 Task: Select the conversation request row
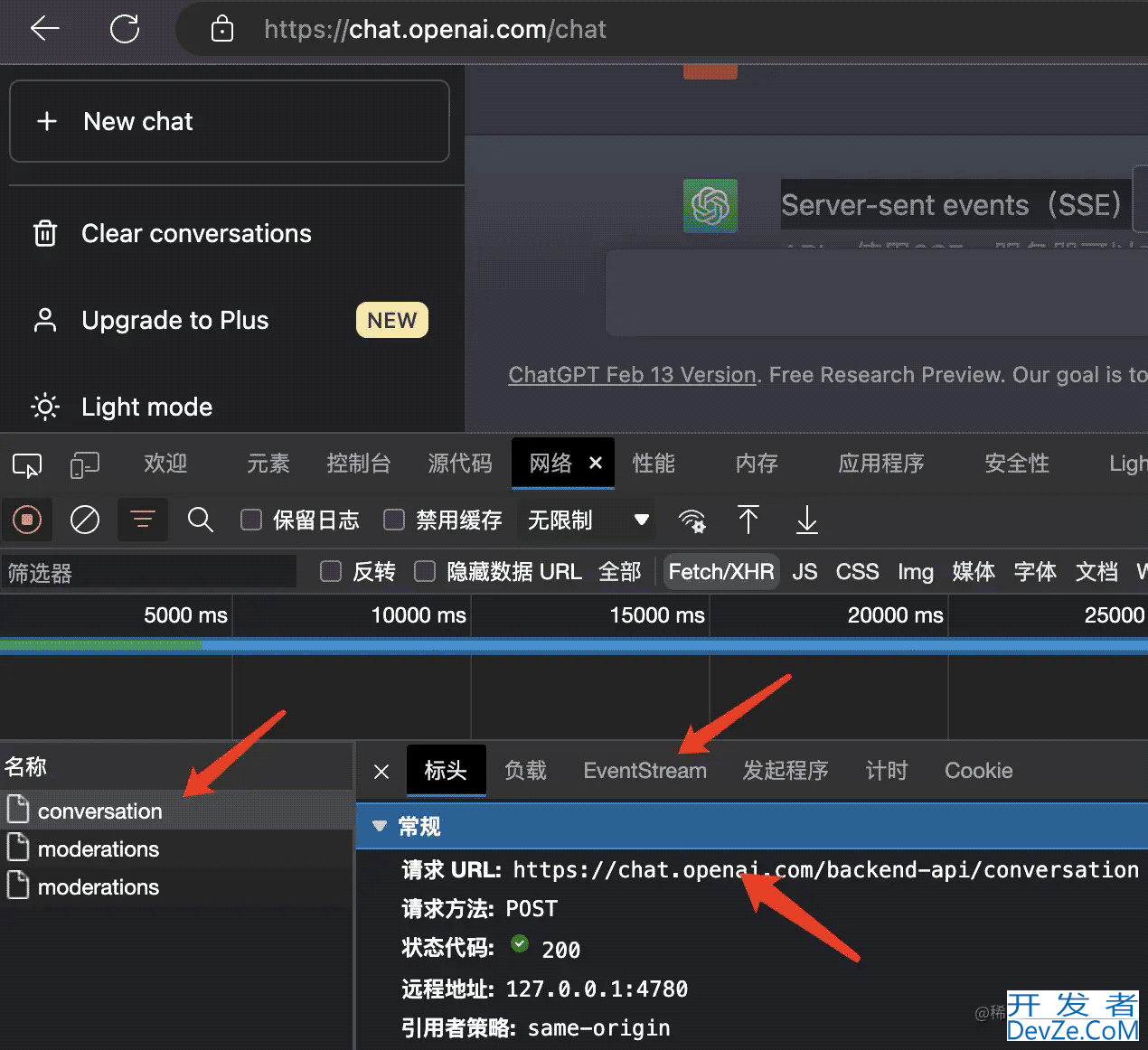pyautogui.click(x=176, y=811)
